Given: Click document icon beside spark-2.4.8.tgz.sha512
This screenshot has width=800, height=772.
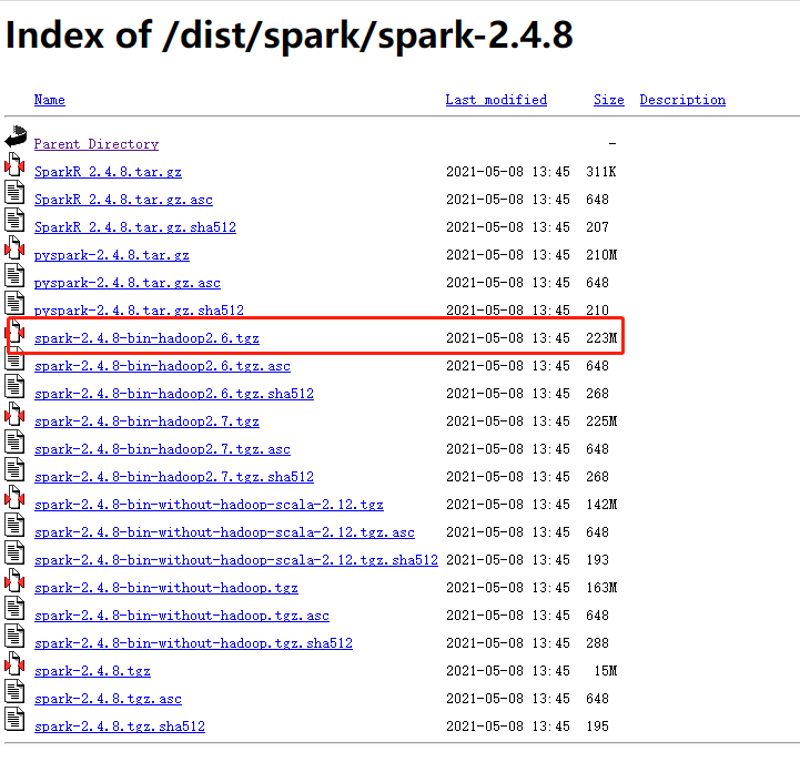Looking at the screenshot, I should point(15,719).
